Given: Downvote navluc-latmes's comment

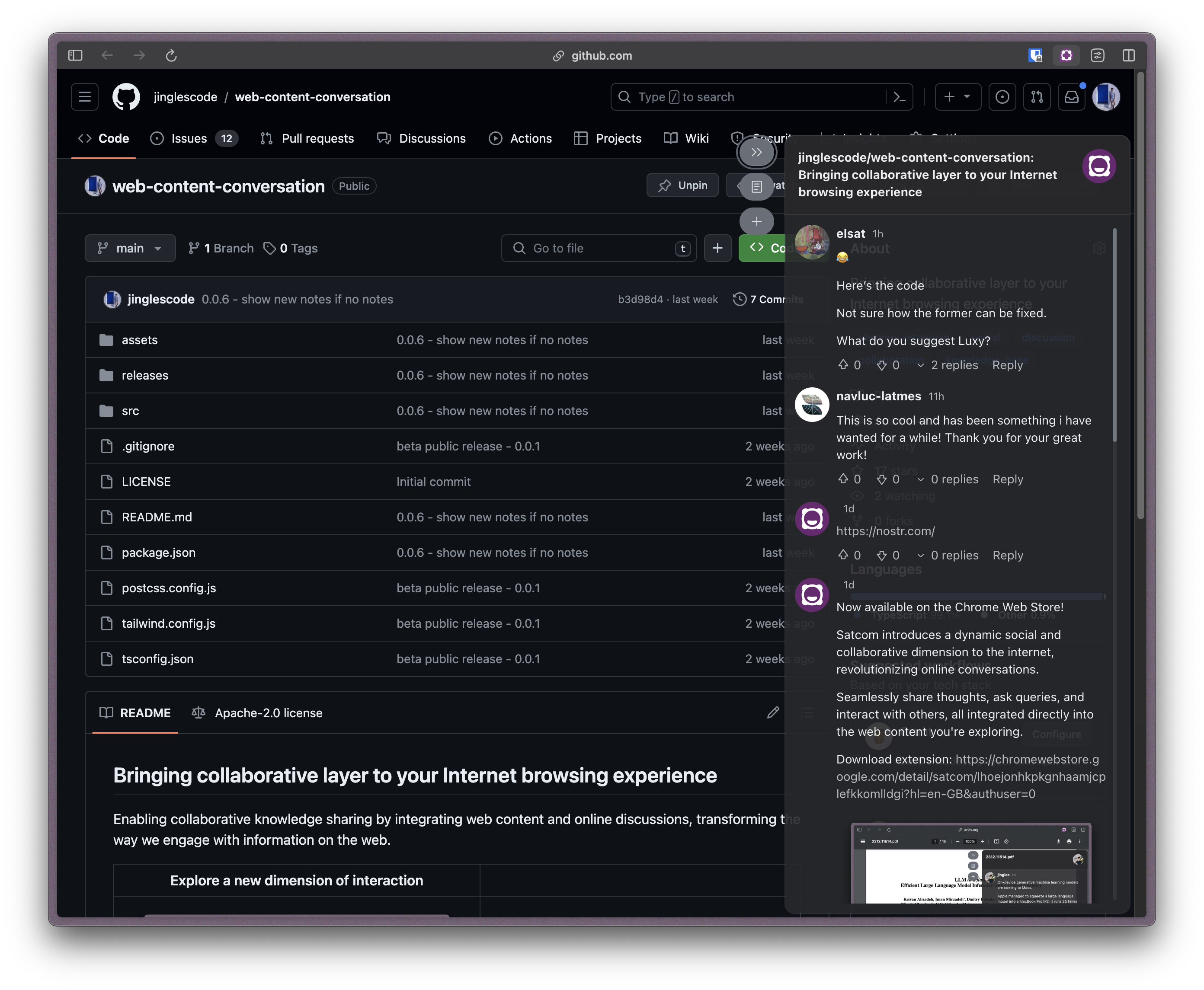Looking at the screenshot, I should (882, 479).
